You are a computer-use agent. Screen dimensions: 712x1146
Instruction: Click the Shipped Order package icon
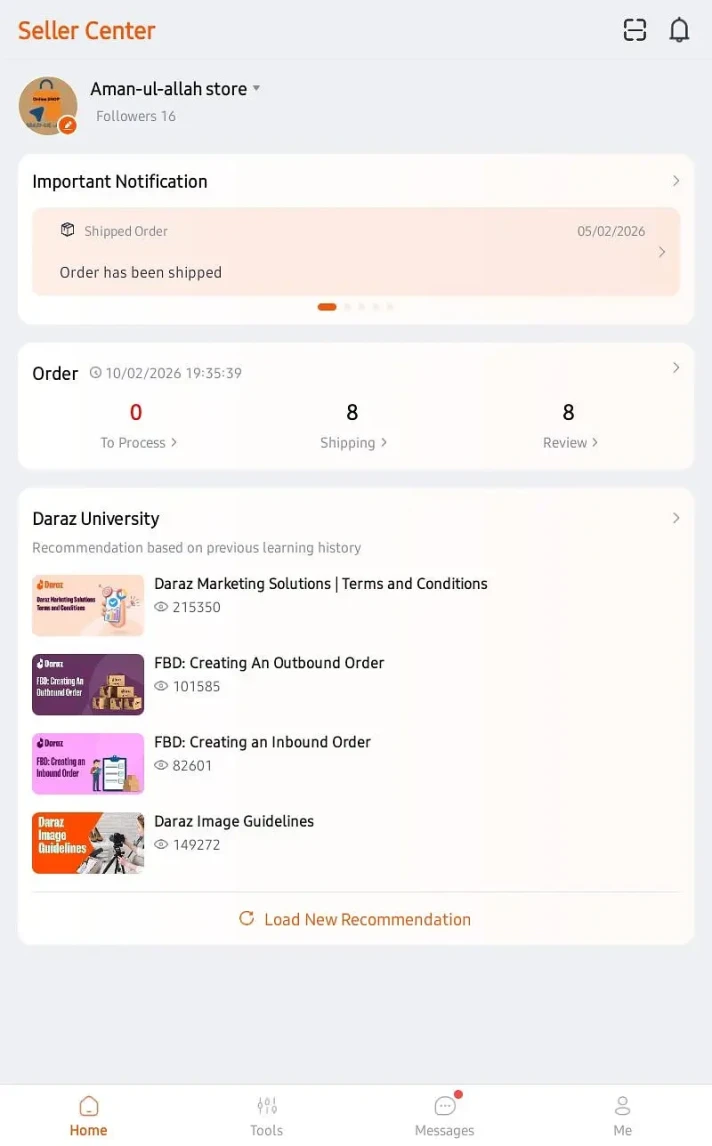(x=67, y=229)
